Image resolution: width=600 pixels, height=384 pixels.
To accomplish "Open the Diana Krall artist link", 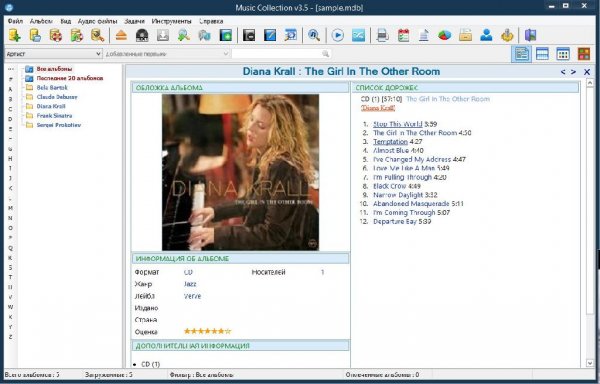I will click(378, 108).
